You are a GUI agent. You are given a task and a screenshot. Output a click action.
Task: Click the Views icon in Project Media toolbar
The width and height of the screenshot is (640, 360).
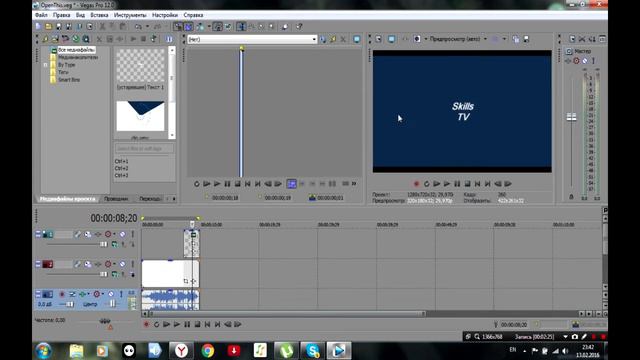coord(169,39)
